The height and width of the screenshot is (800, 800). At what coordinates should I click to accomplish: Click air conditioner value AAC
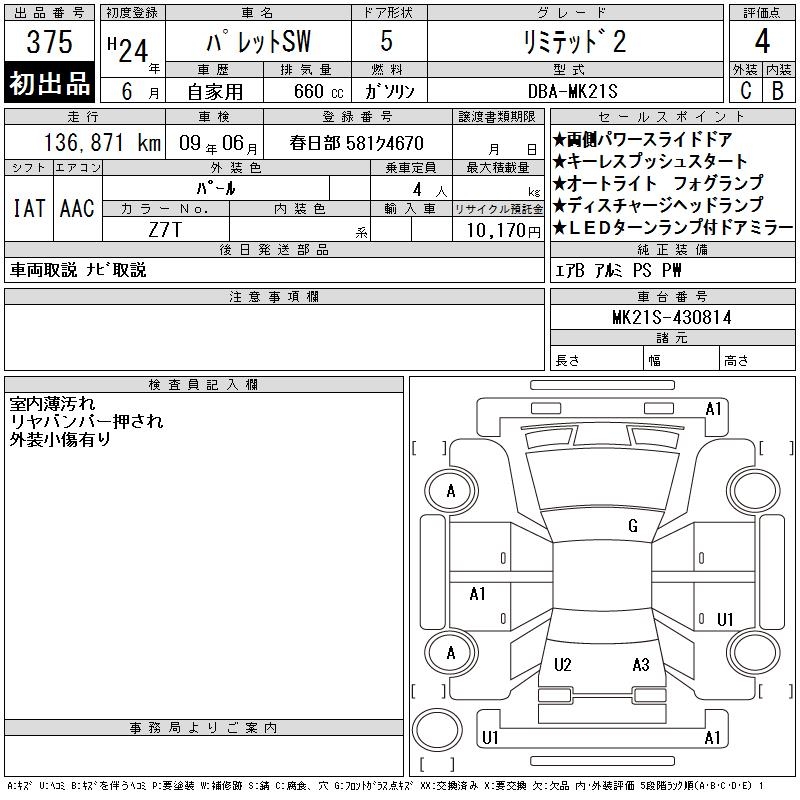tap(77, 208)
